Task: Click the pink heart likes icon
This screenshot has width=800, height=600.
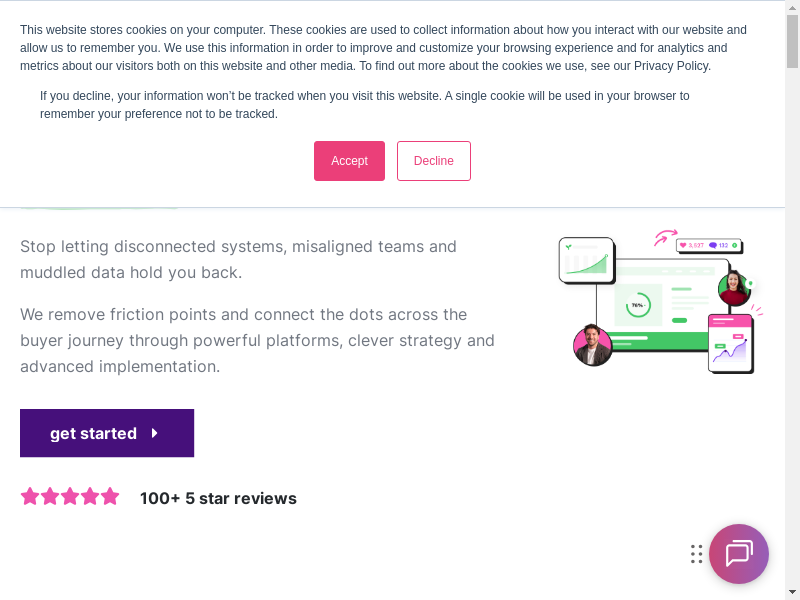Action: click(x=683, y=245)
